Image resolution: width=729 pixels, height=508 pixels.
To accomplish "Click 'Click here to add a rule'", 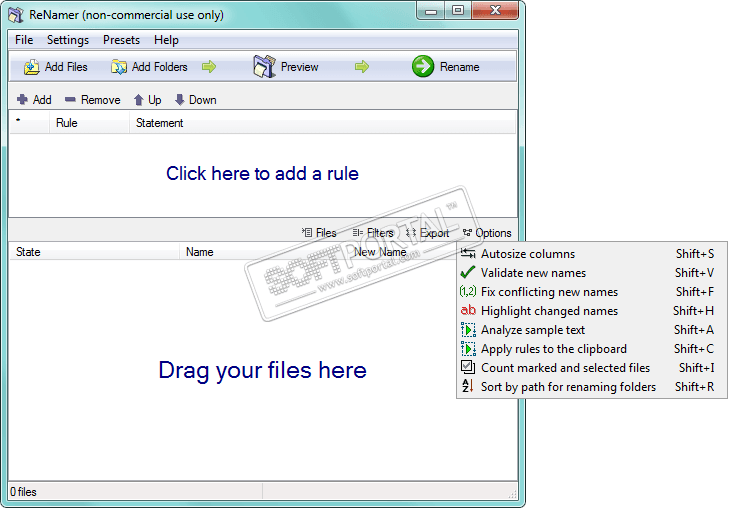I will tap(262, 173).
